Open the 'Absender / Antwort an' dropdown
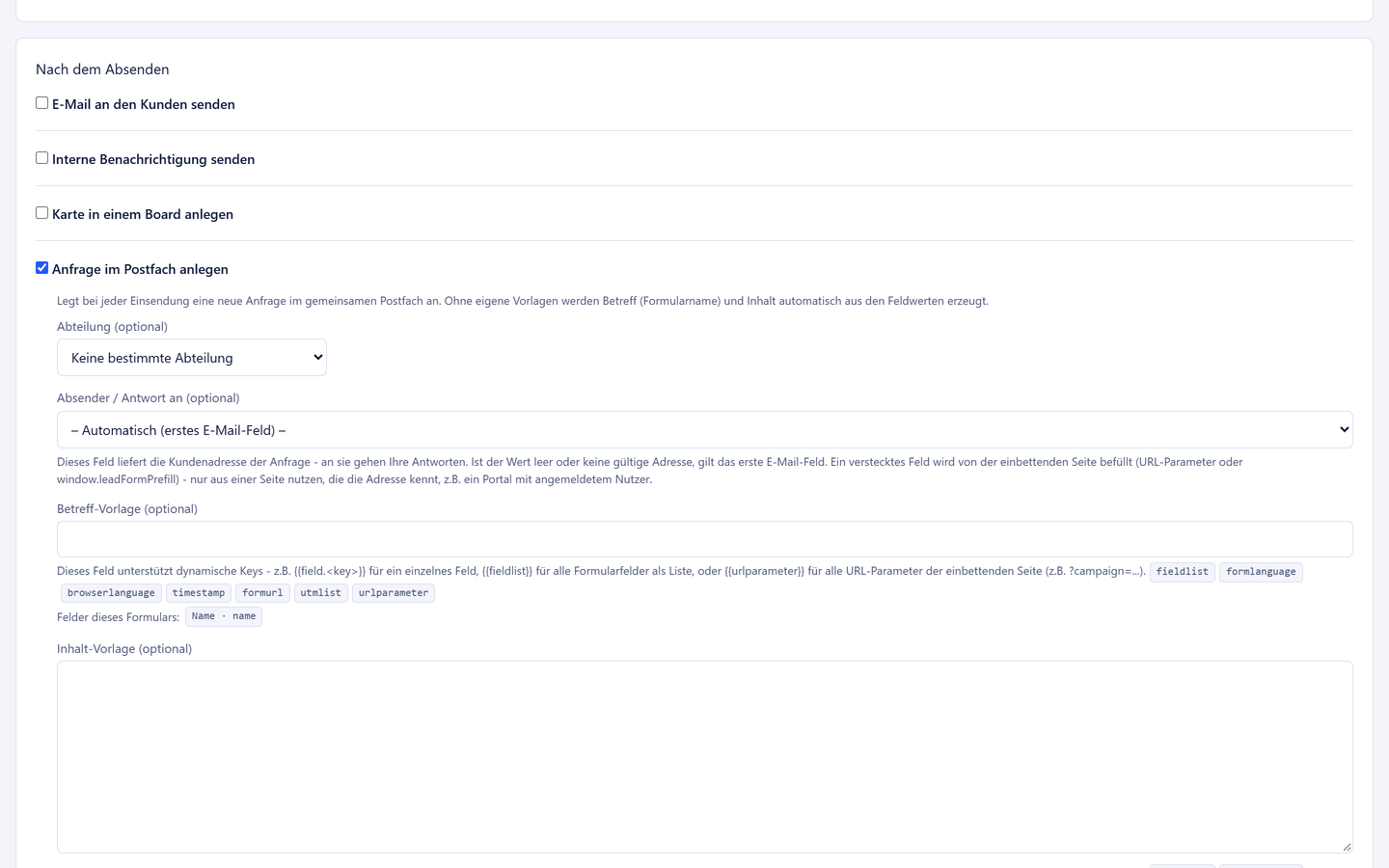The width and height of the screenshot is (1389, 868). (705, 430)
